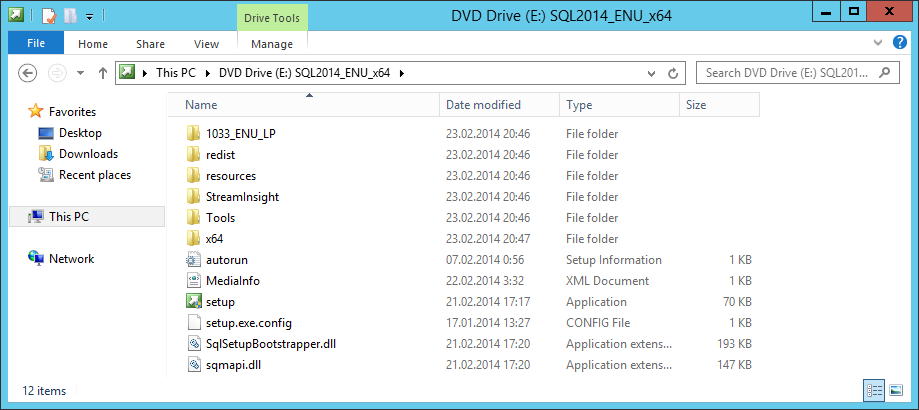Select the SqlSetupBootstrapper.dll file
The image size is (919, 410).
[270, 344]
